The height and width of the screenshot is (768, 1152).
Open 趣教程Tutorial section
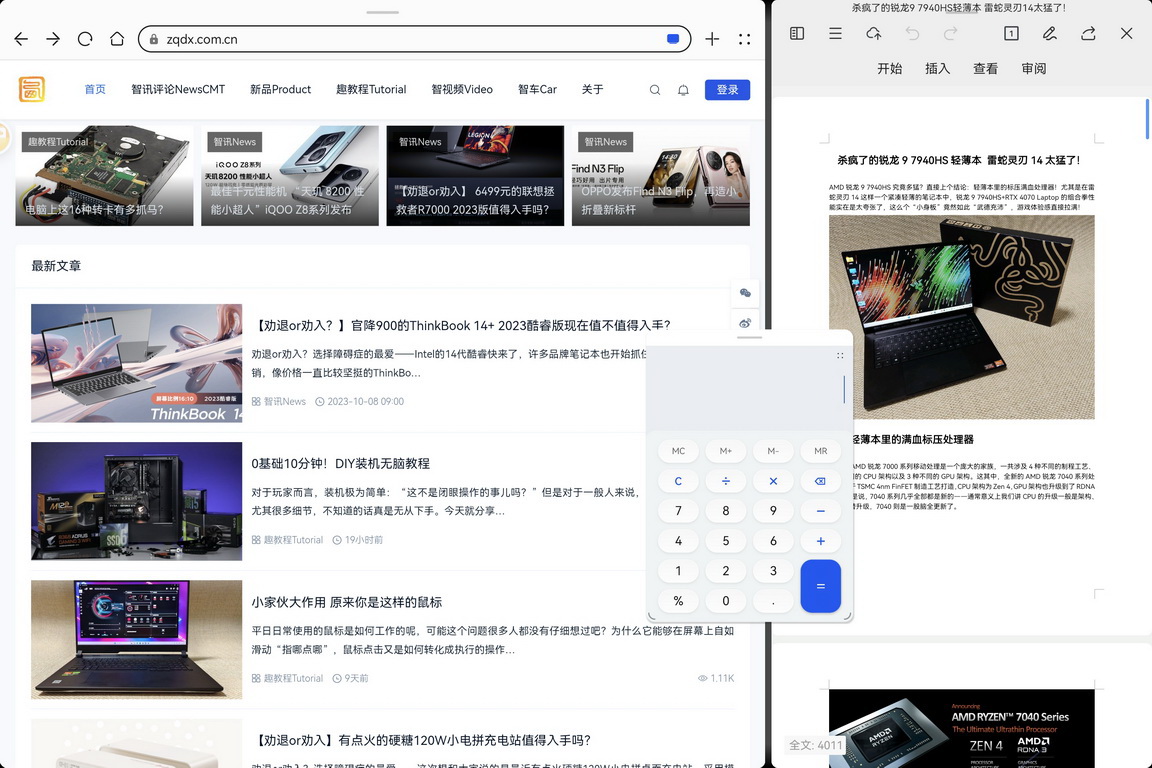(x=371, y=89)
